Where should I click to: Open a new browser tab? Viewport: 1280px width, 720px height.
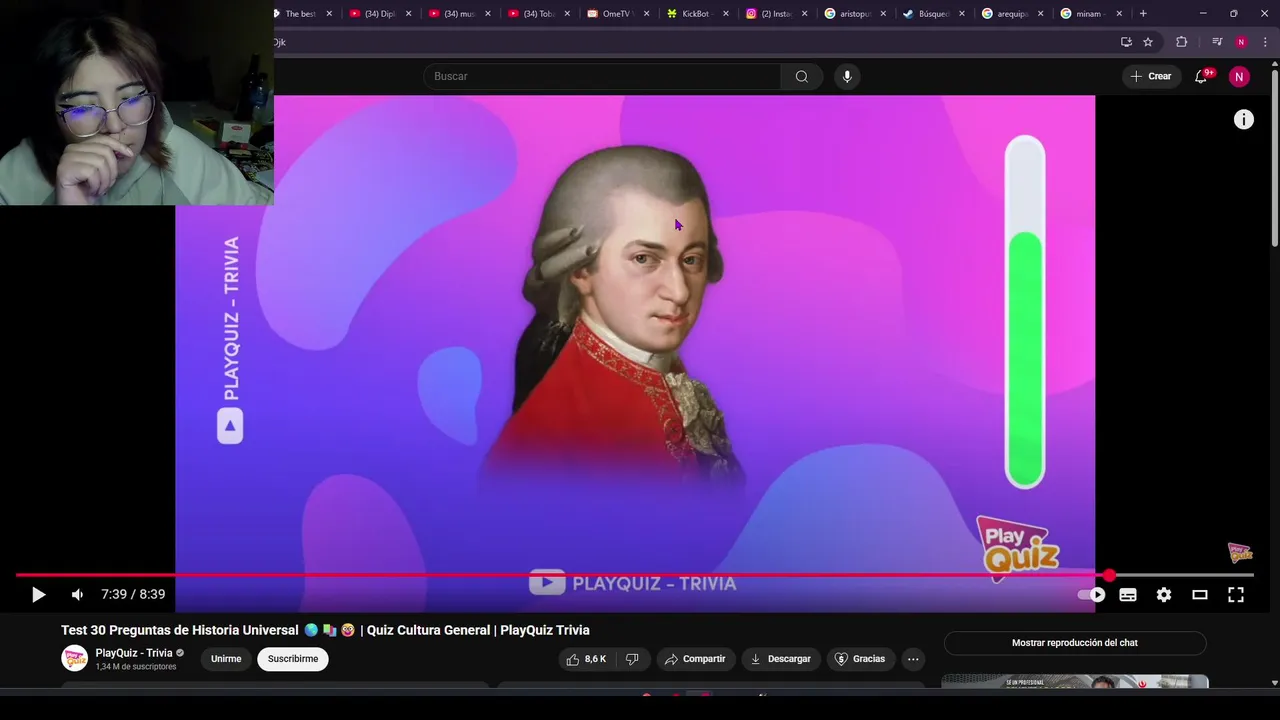[1143, 14]
